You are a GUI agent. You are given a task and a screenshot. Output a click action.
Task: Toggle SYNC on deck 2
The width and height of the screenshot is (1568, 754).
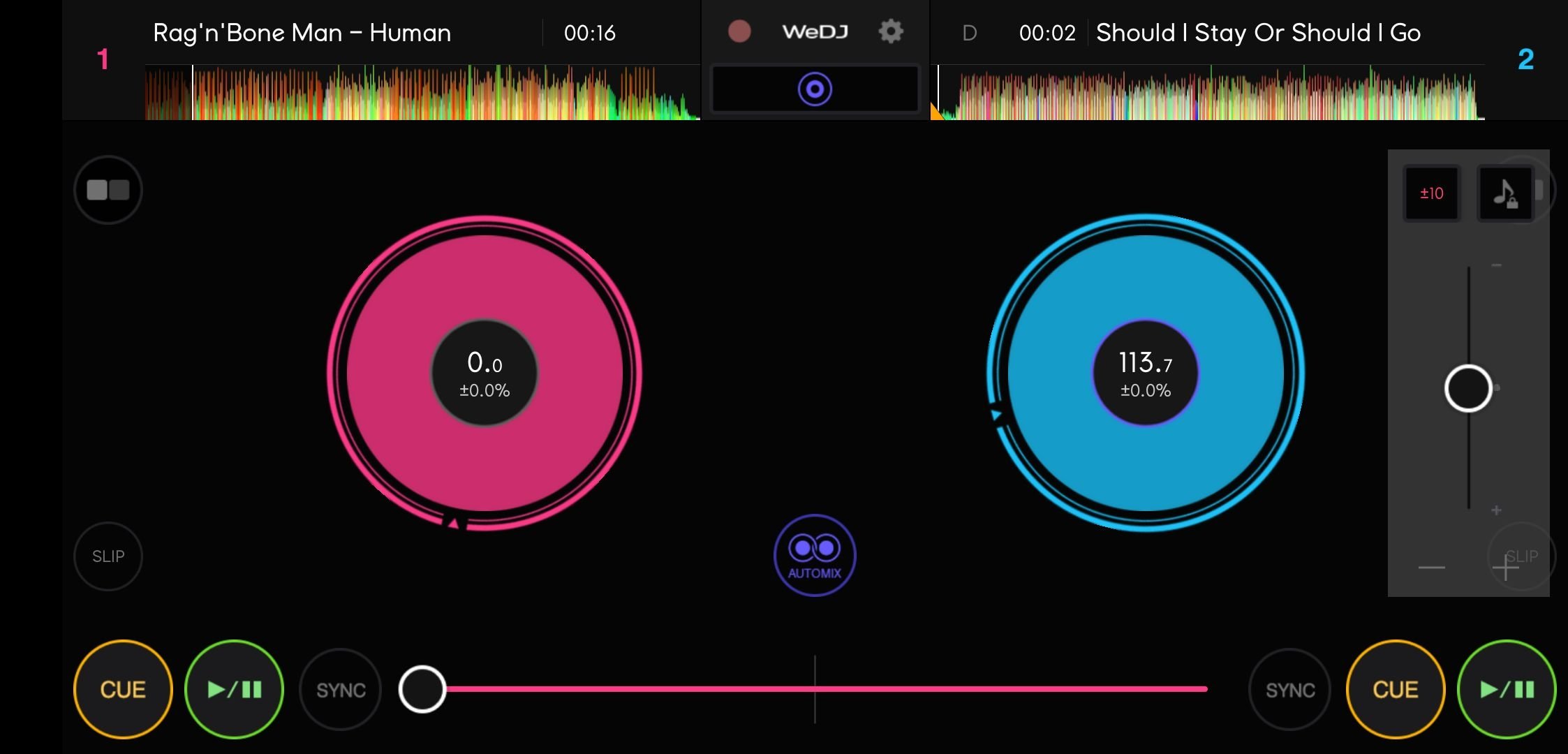point(1290,689)
